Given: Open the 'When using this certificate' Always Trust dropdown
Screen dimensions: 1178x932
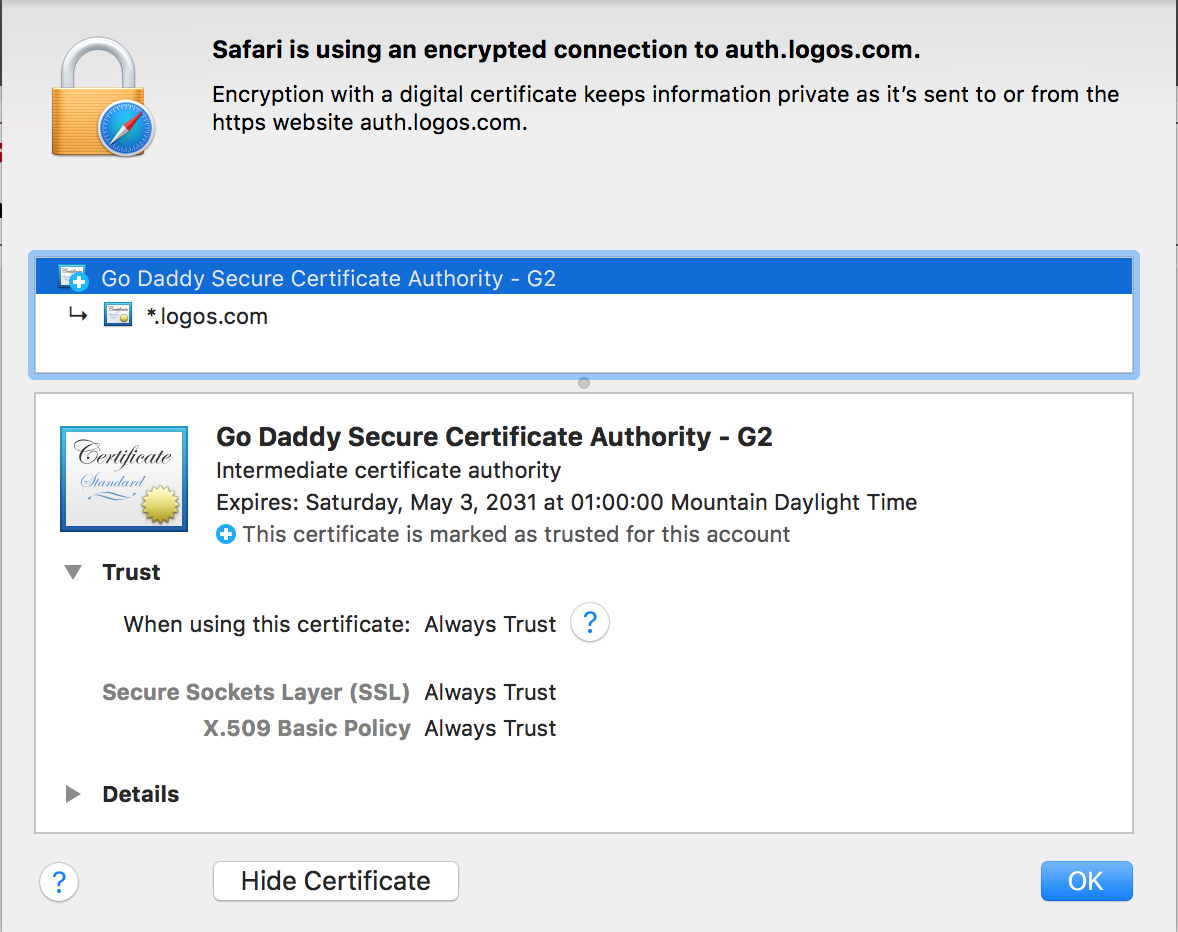Looking at the screenshot, I should [x=490, y=624].
